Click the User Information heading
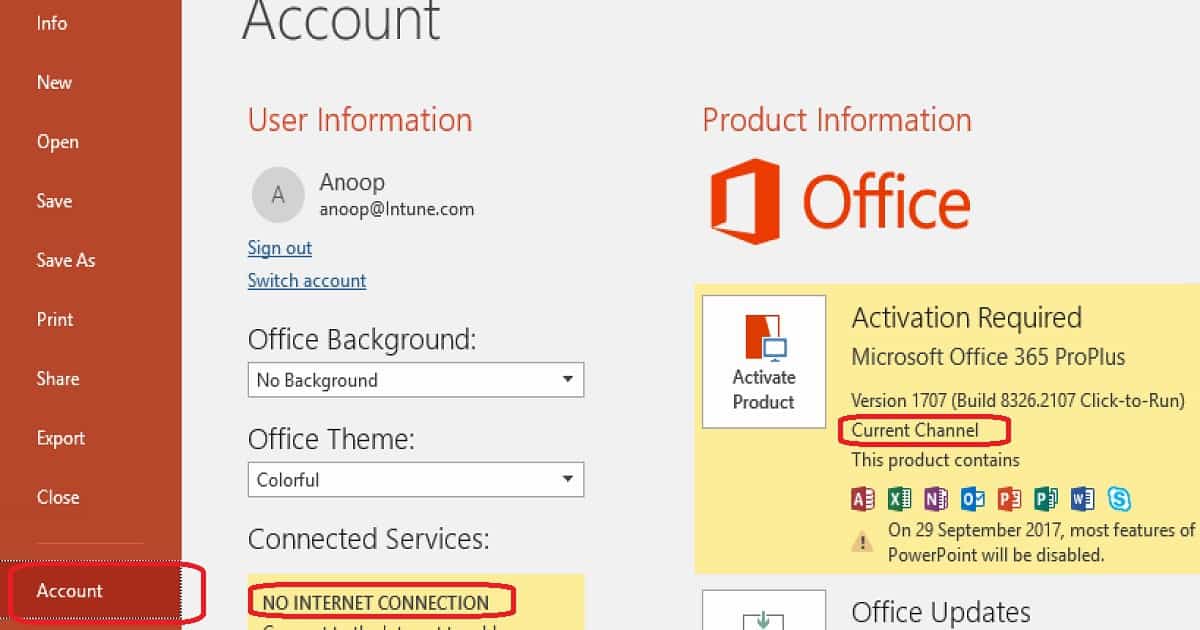 pyautogui.click(x=360, y=120)
